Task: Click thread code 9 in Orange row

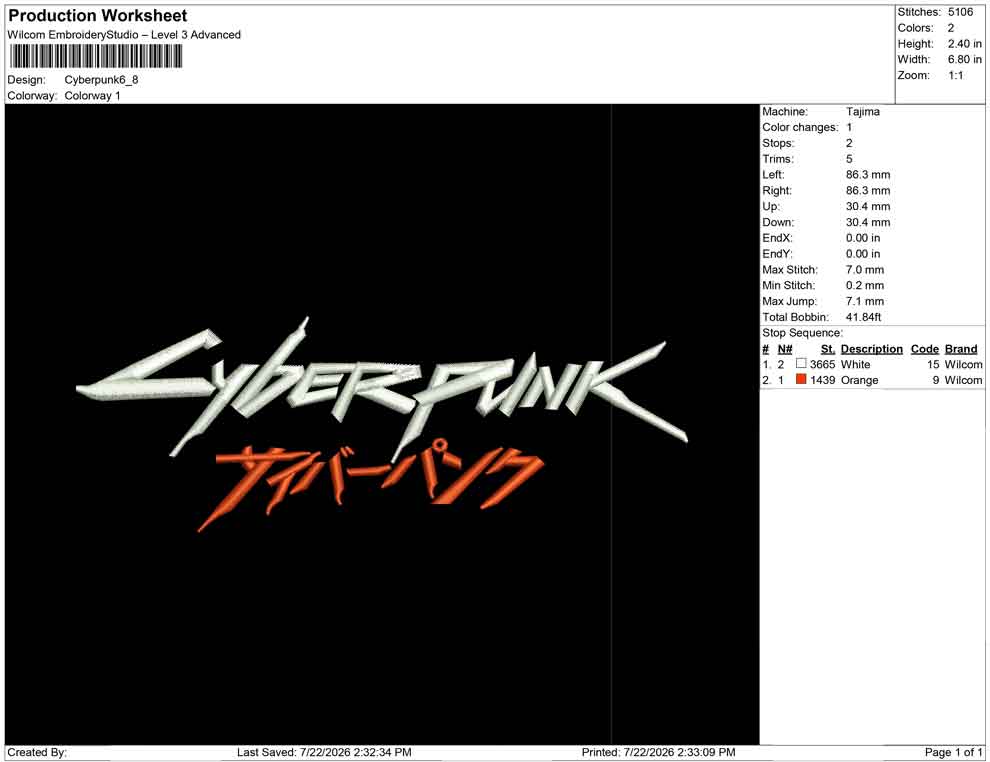Action: pos(936,380)
